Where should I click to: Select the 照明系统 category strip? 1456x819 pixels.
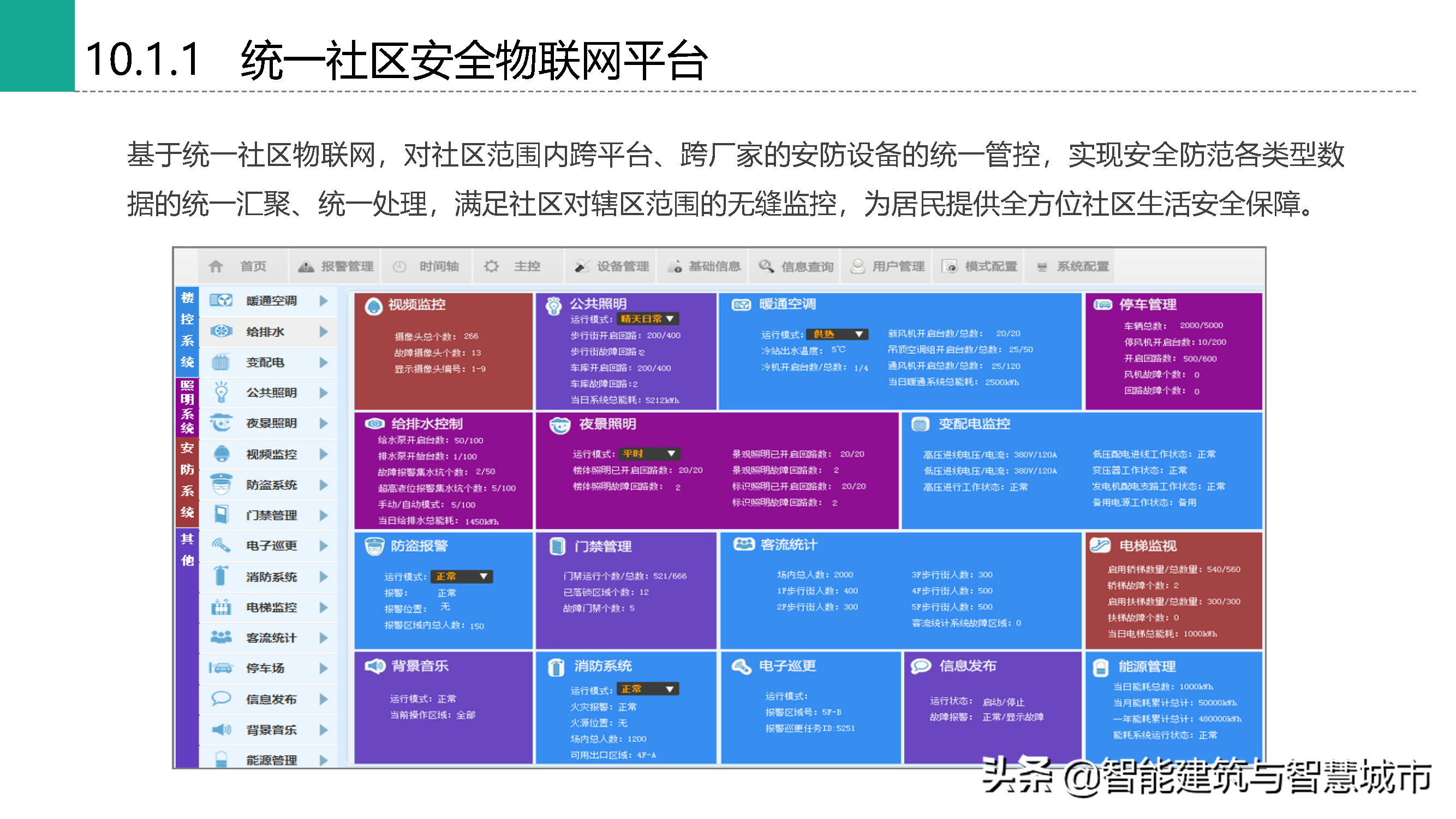click(x=187, y=407)
